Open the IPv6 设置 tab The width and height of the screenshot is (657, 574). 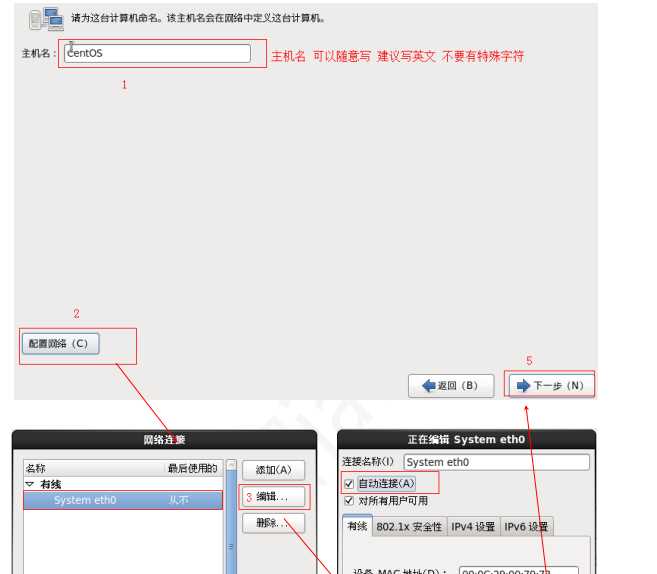coord(527,527)
